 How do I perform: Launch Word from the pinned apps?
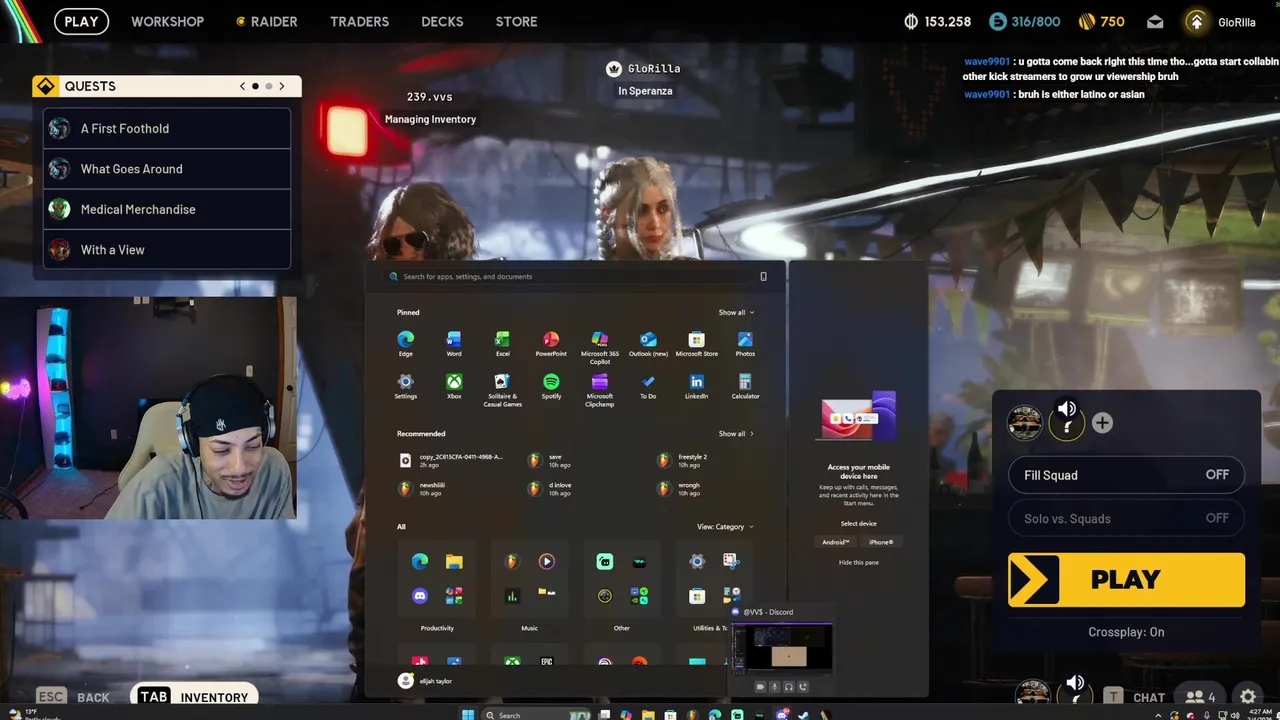coord(454,343)
